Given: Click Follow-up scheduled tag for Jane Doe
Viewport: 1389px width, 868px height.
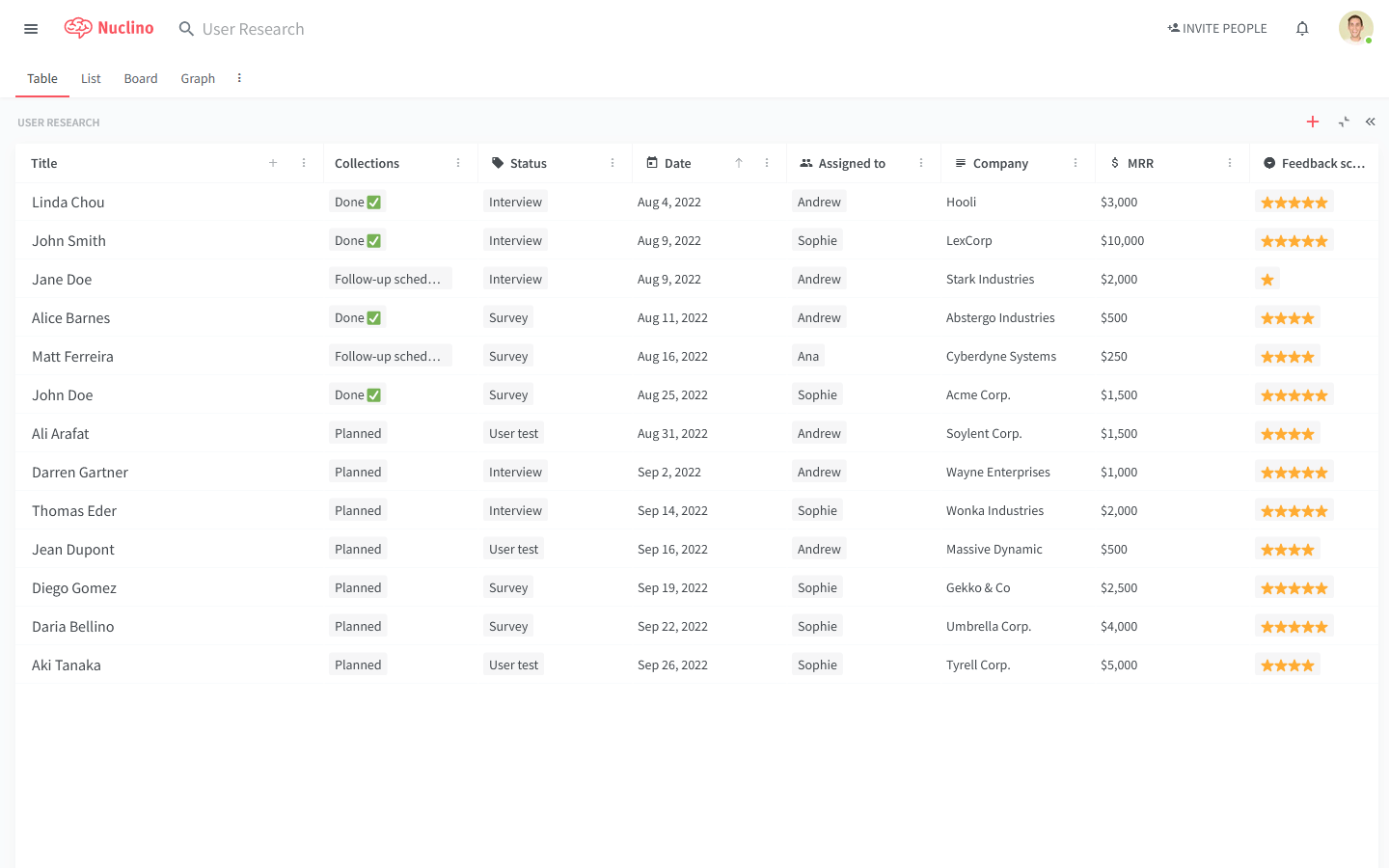Looking at the screenshot, I should 390,280.
